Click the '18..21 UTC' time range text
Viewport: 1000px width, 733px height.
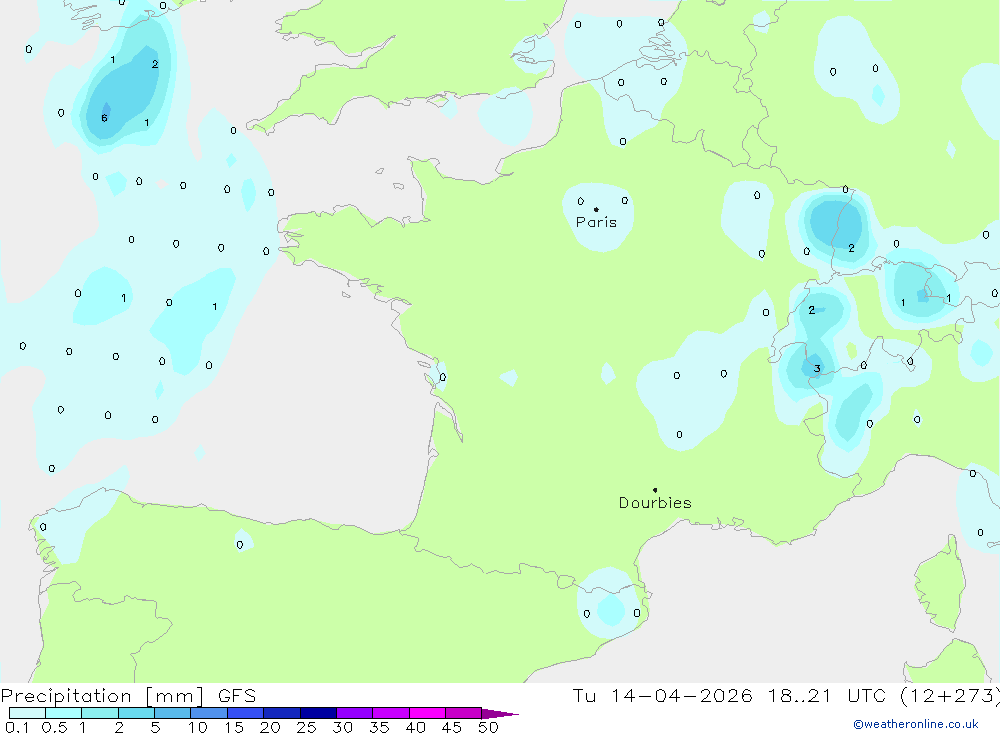(x=827, y=695)
